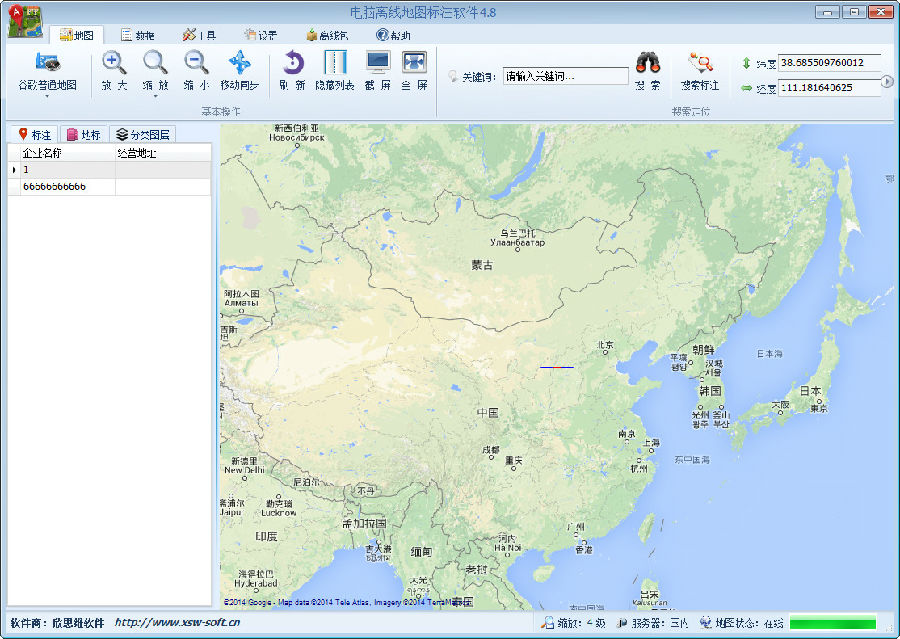Click the round arrow button beside coordinates
900x639 pixels.
[887, 82]
